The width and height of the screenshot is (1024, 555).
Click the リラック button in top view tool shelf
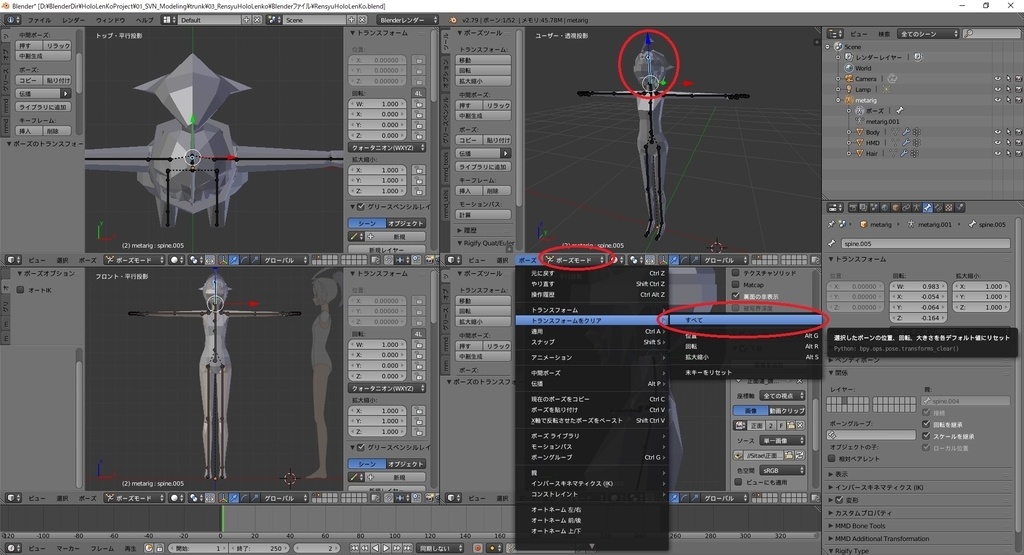coord(57,45)
